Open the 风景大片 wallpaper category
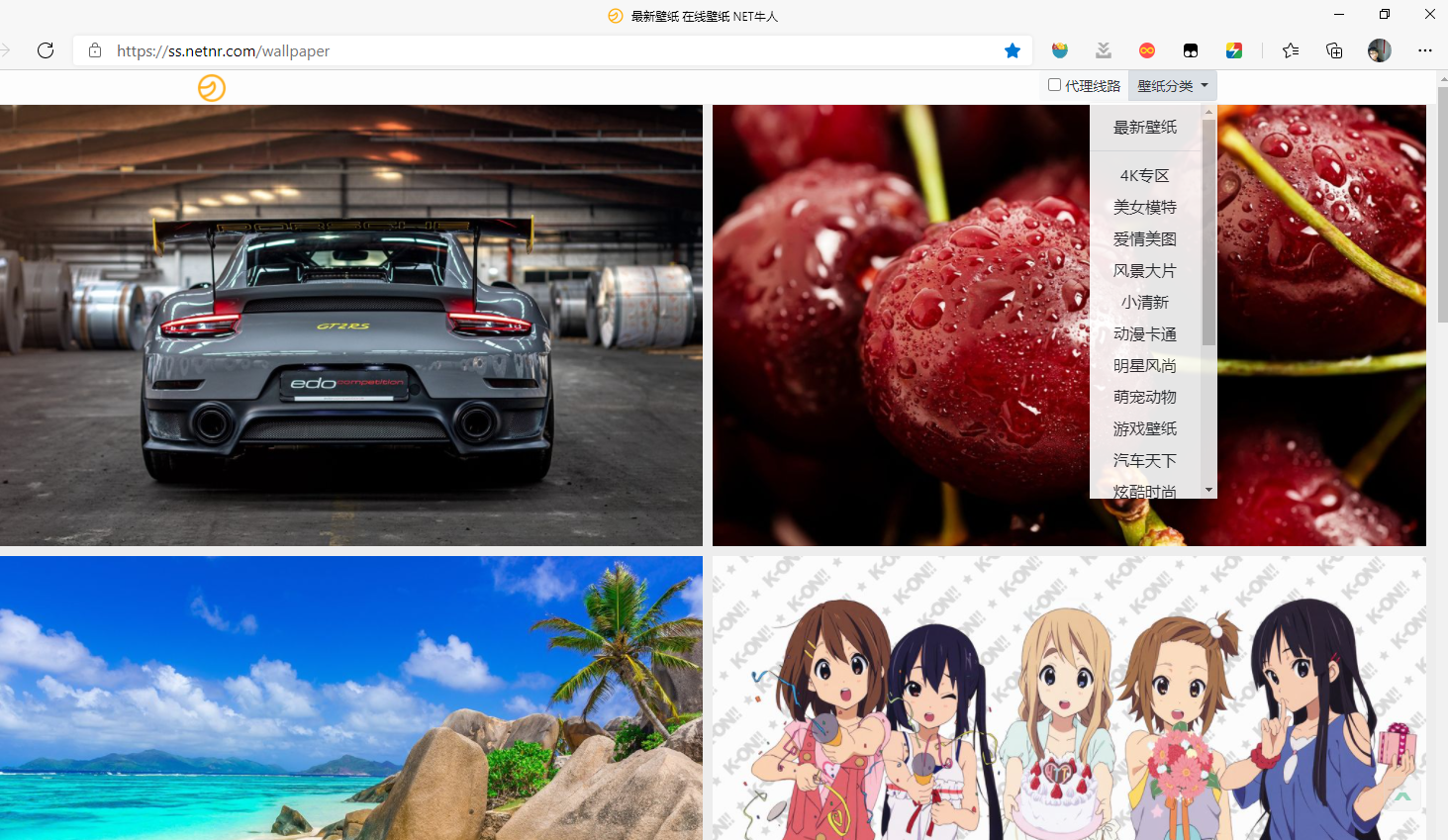The height and width of the screenshot is (840, 1448). tap(1145, 271)
